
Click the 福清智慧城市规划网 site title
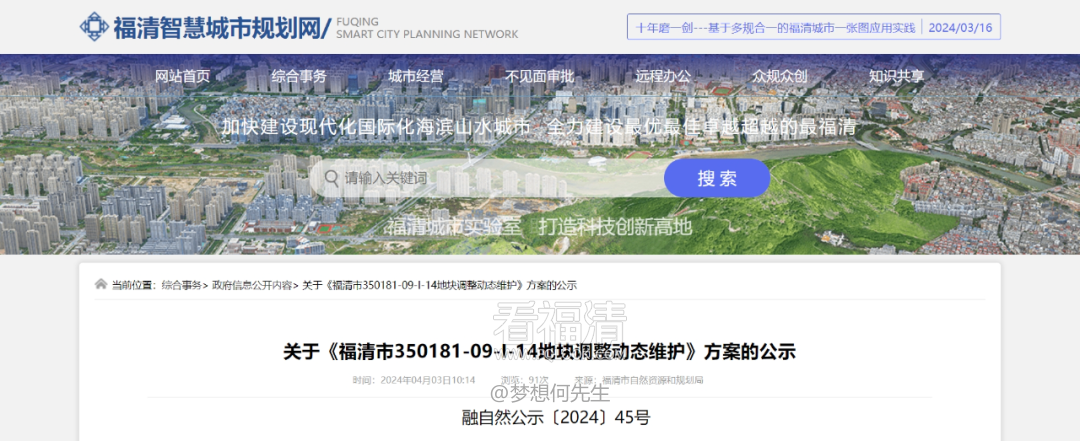point(218,27)
